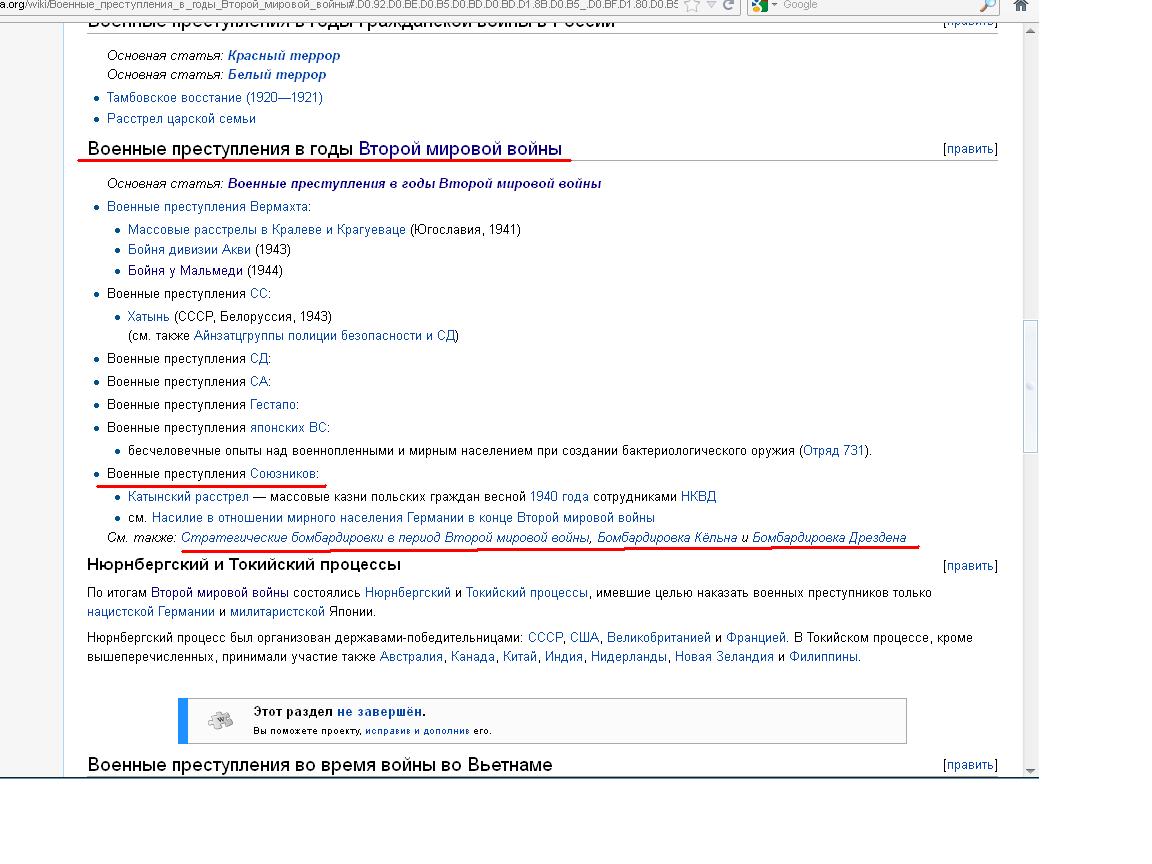Open the Канада link
Viewport: 1152px width, 864px height.
click(472, 656)
